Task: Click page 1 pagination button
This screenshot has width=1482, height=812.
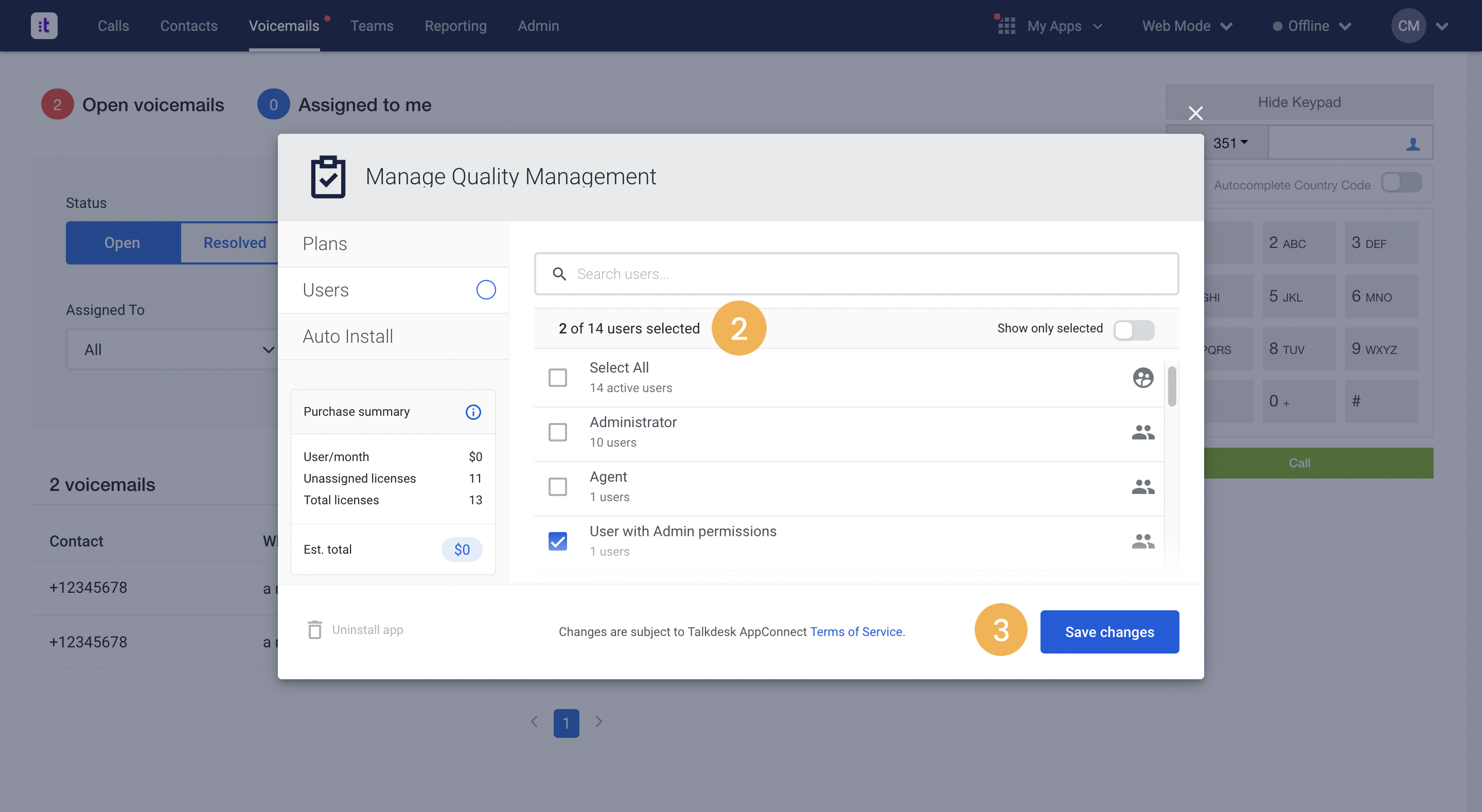Action: tap(566, 723)
